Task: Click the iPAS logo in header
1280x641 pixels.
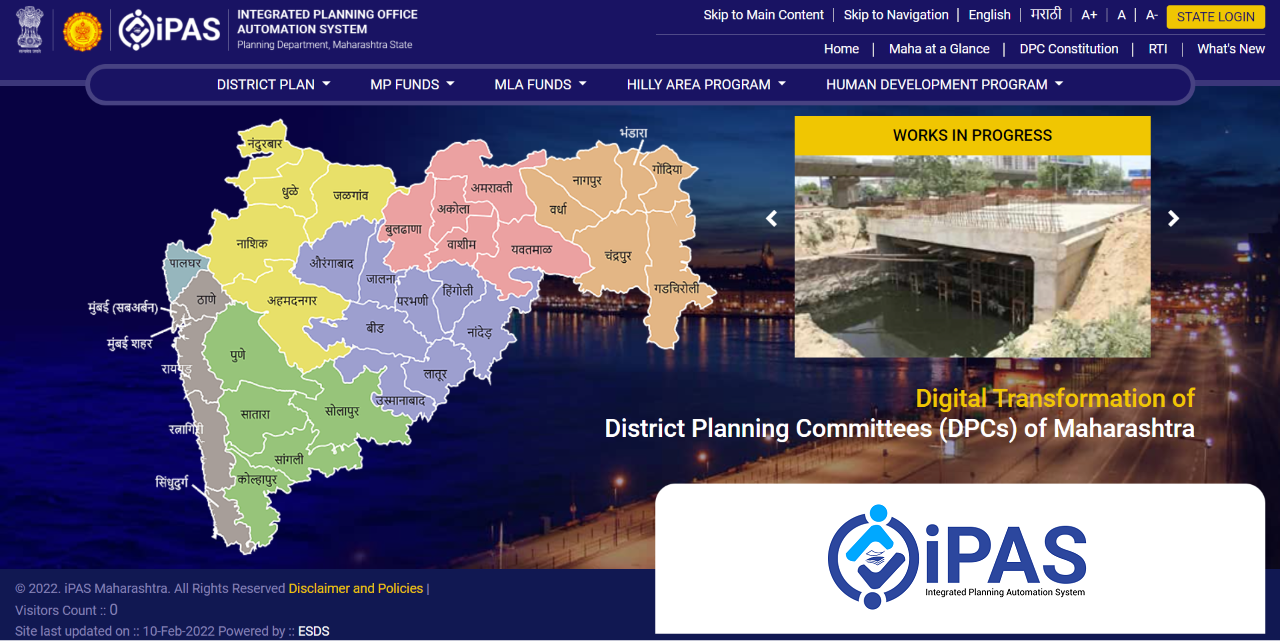Action: [169, 30]
